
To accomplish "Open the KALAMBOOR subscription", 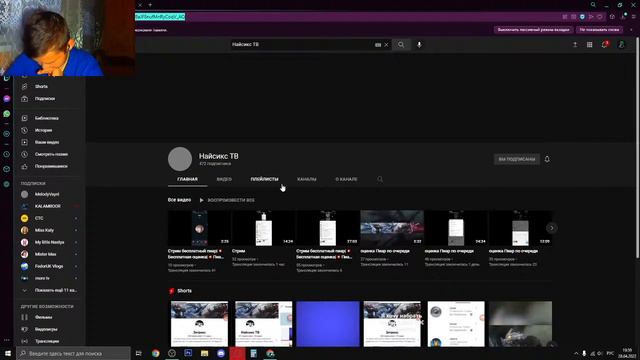I will click(x=48, y=206).
